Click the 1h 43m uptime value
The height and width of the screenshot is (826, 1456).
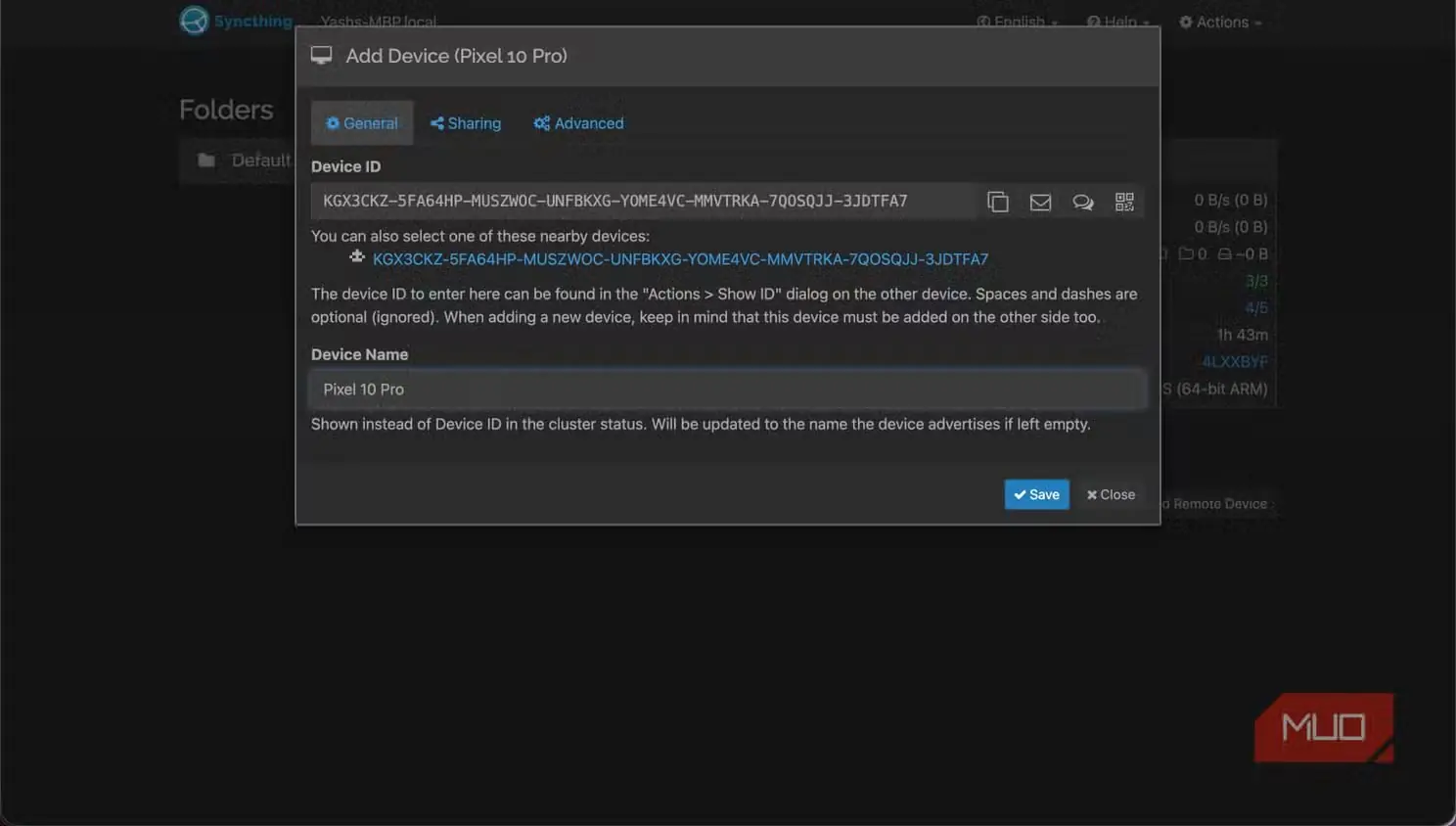tap(1243, 335)
